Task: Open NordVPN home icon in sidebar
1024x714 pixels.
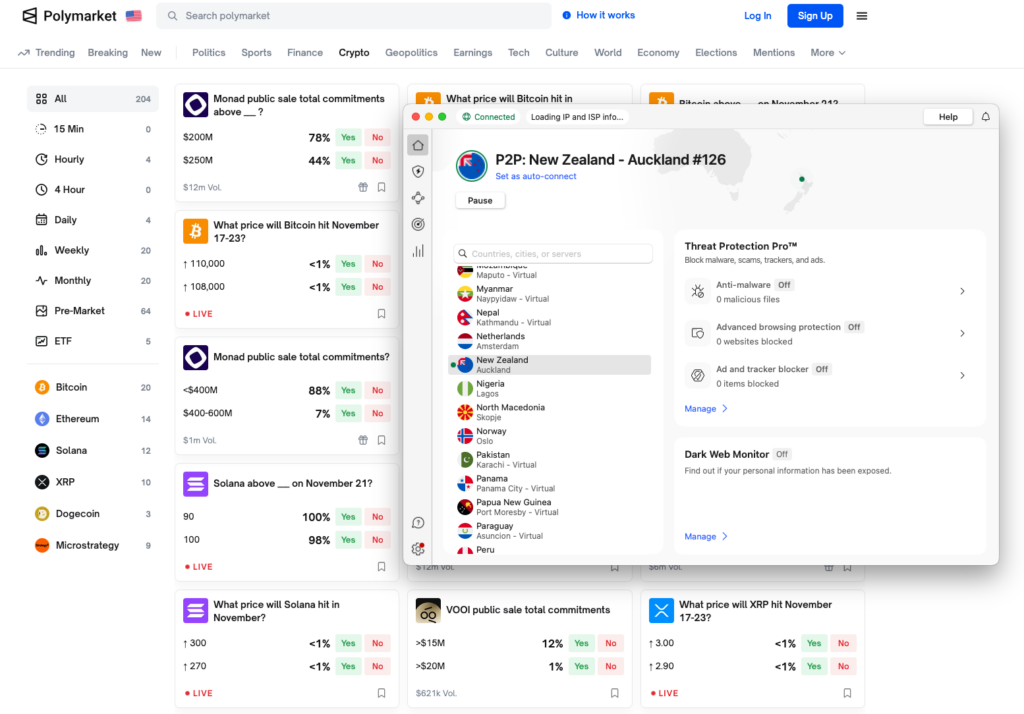Action: pos(418,145)
